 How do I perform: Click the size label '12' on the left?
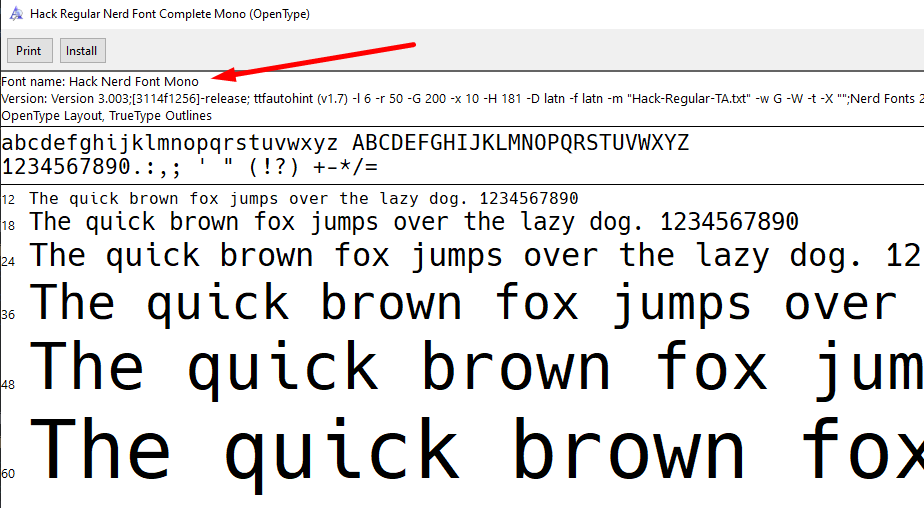click(8, 200)
